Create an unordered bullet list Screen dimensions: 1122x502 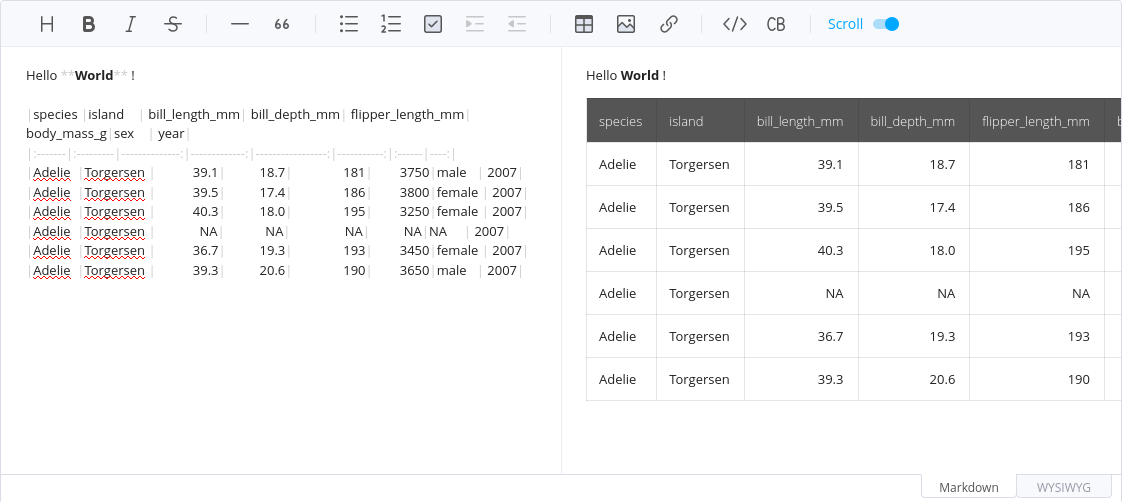click(x=349, y=24)
